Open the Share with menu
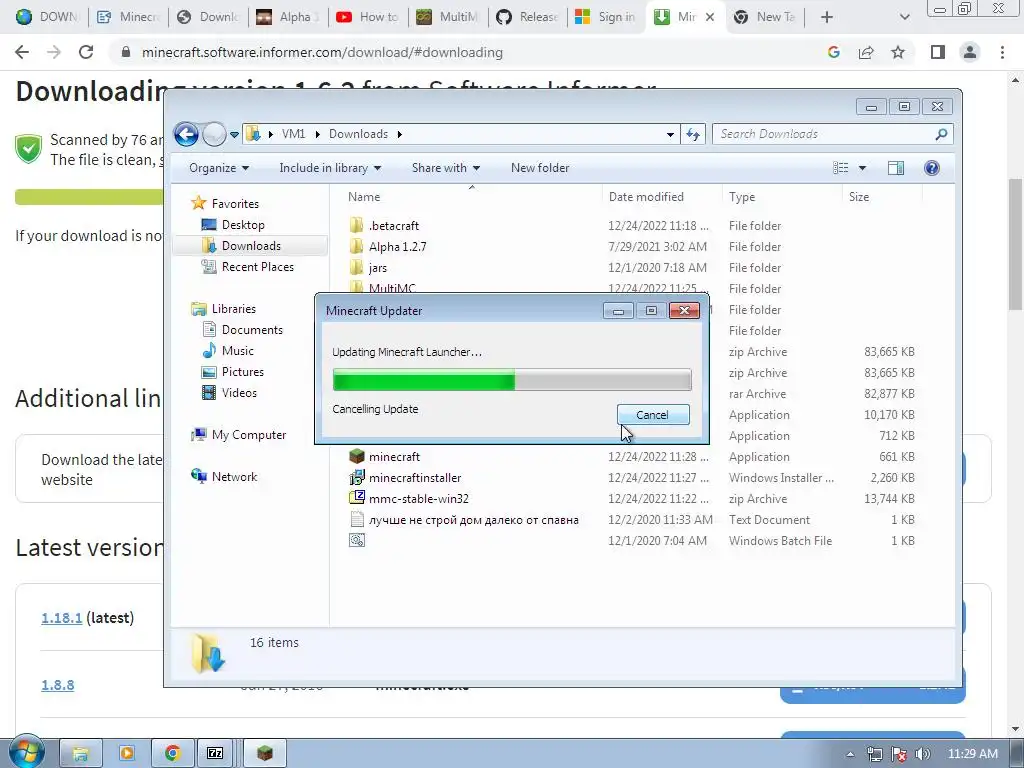The width and height of the screenshot is (1024, 768). 446,168
